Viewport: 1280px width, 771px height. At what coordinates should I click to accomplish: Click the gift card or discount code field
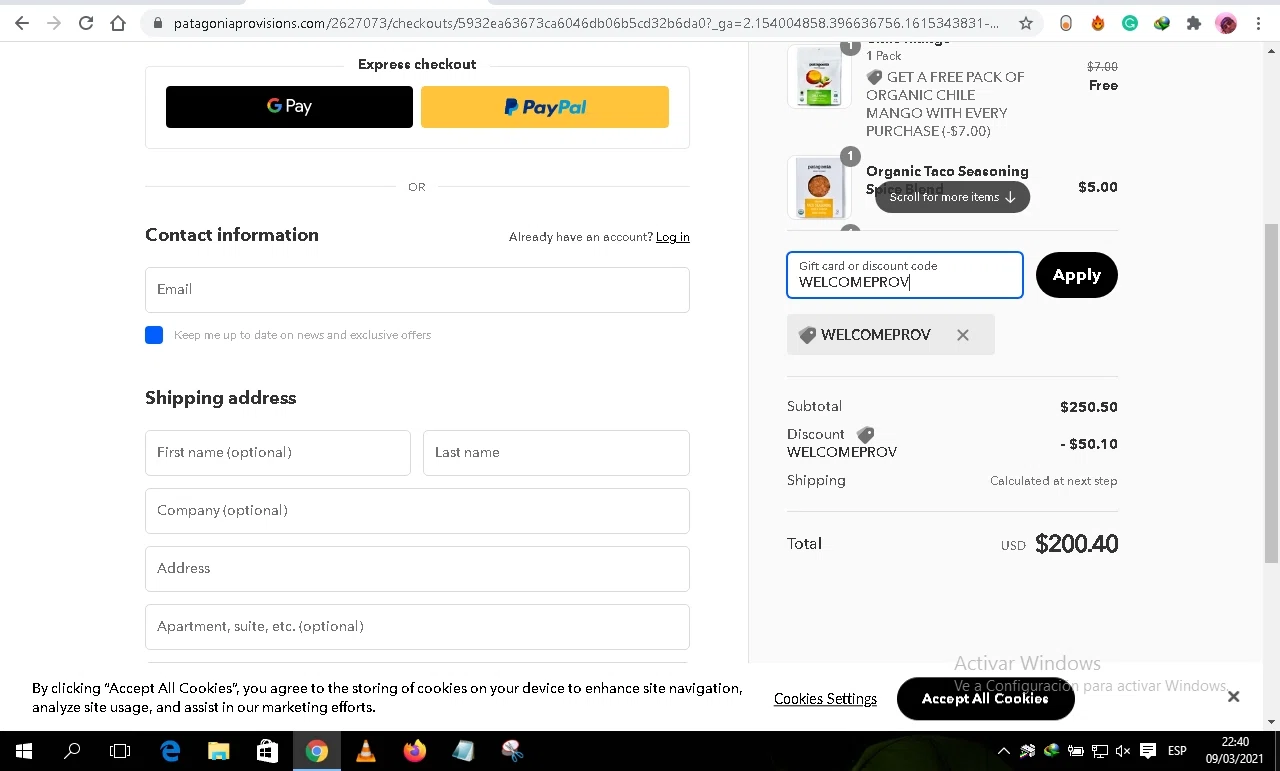pos(905,275)
